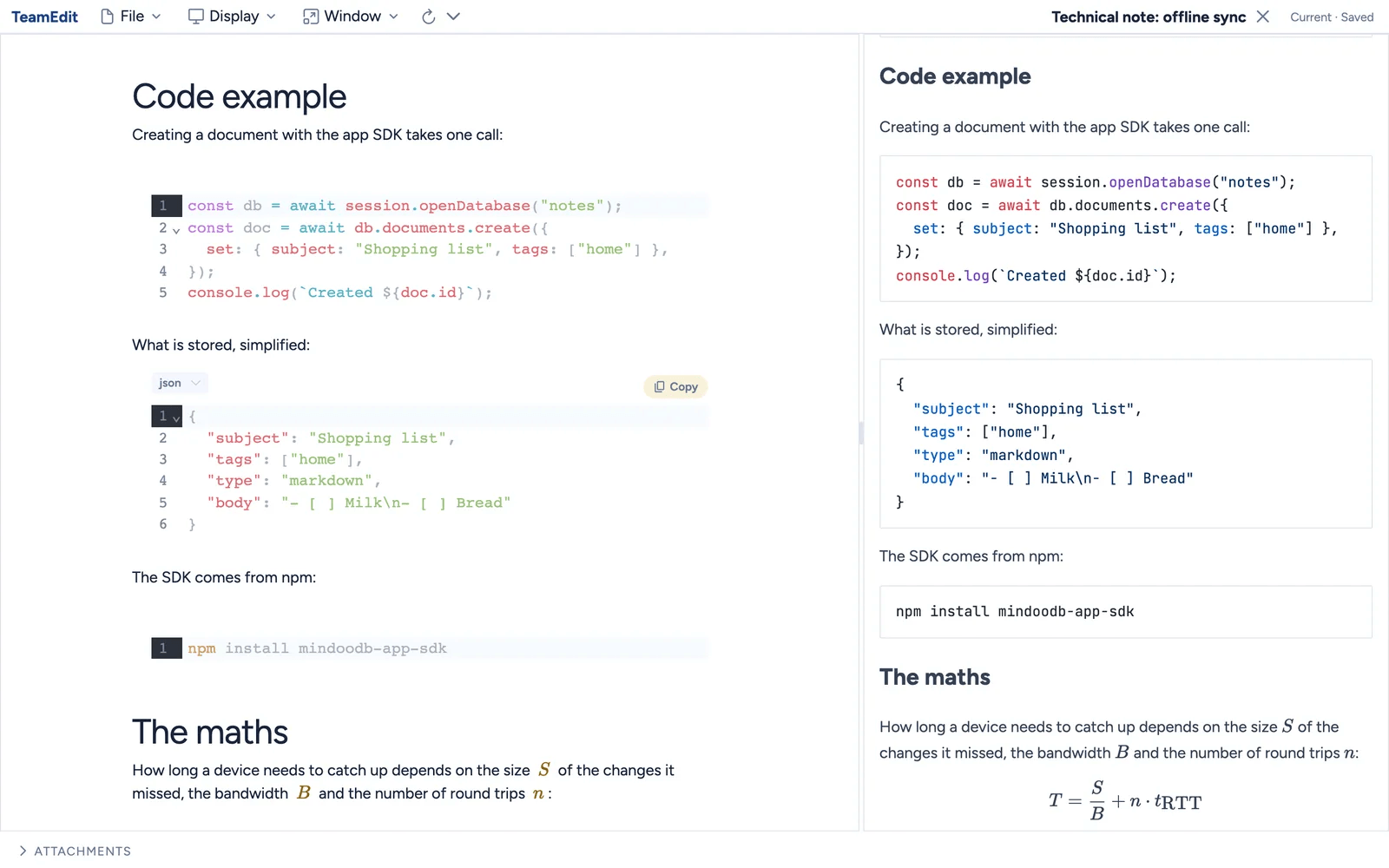
Task: Click the refresh circular arrow icon
Action: pos(428,16)
